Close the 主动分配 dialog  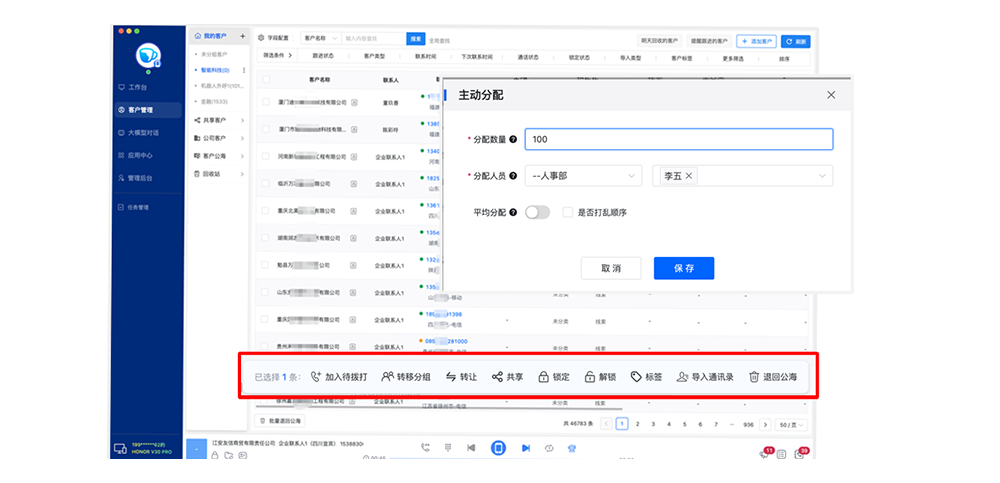pyautogui.click(x=831, y=95)
